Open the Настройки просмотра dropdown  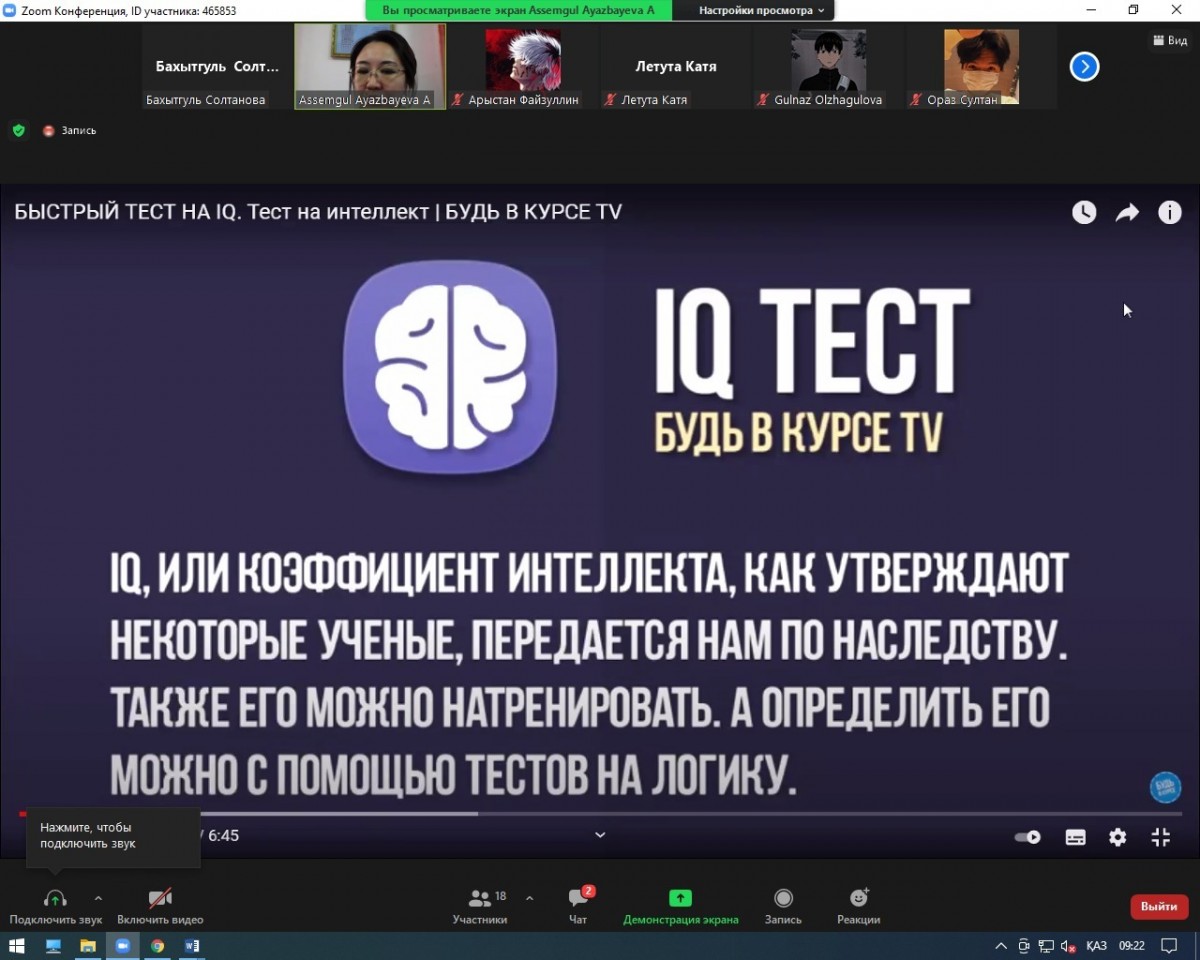[762, 10]
